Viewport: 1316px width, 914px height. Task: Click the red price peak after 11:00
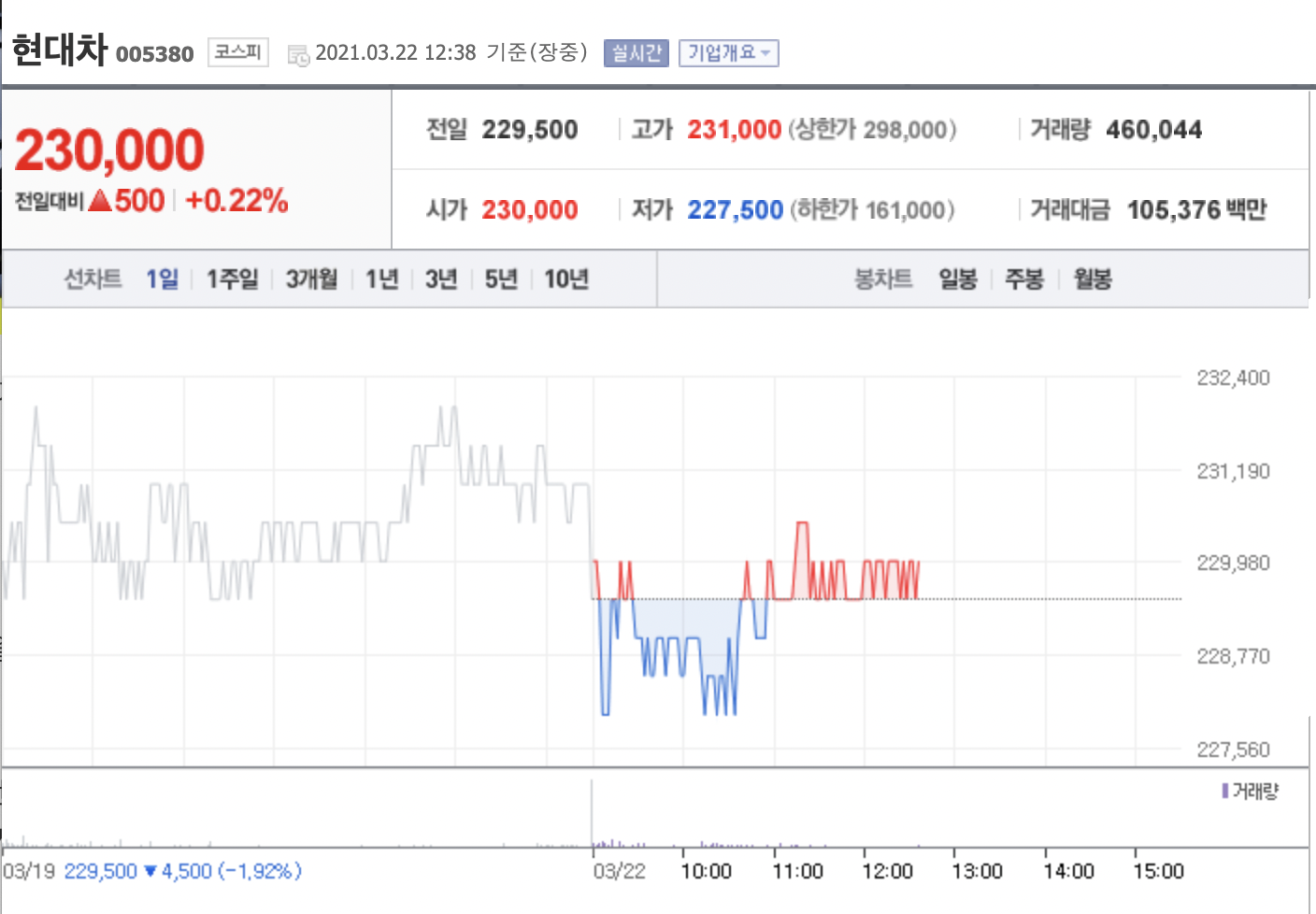802,559
